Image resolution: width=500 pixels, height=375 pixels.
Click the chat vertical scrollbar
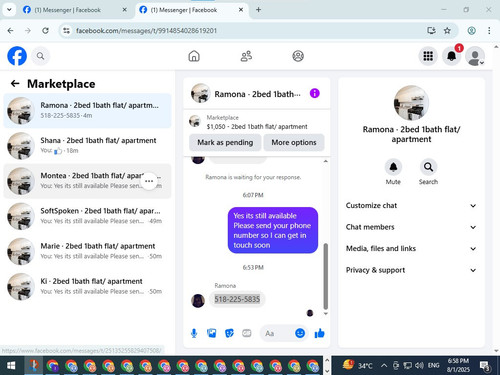[x=326, y=276]
